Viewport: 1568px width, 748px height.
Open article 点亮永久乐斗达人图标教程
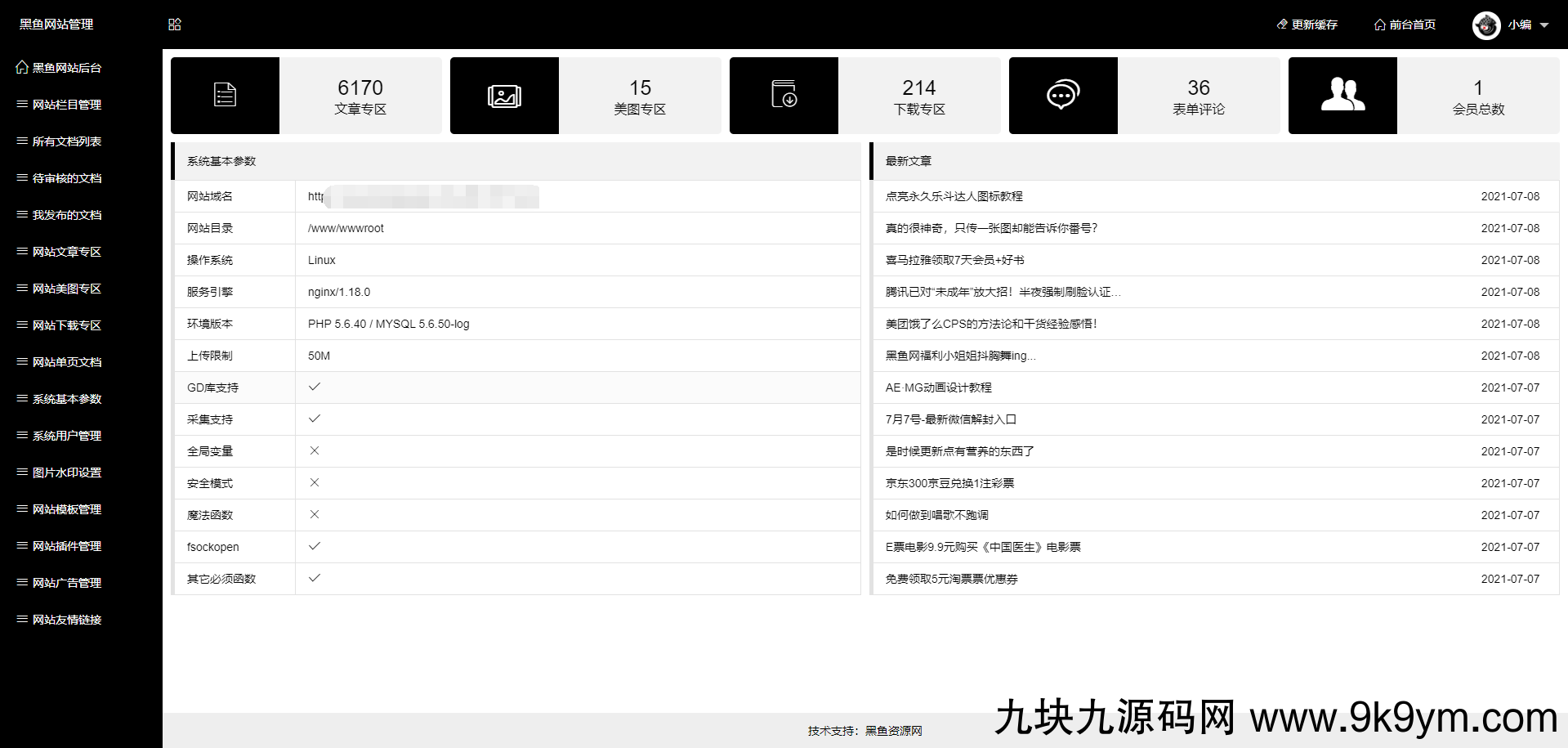954,196
